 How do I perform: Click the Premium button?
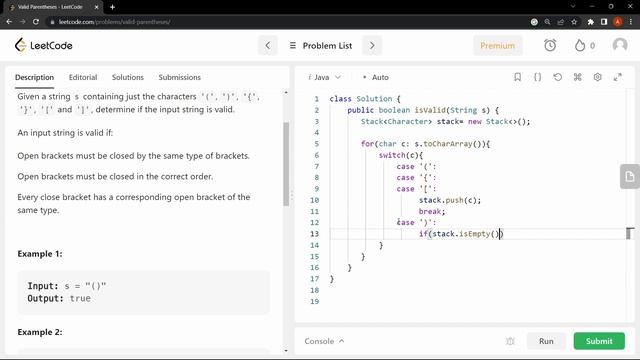tap(498, 46)
